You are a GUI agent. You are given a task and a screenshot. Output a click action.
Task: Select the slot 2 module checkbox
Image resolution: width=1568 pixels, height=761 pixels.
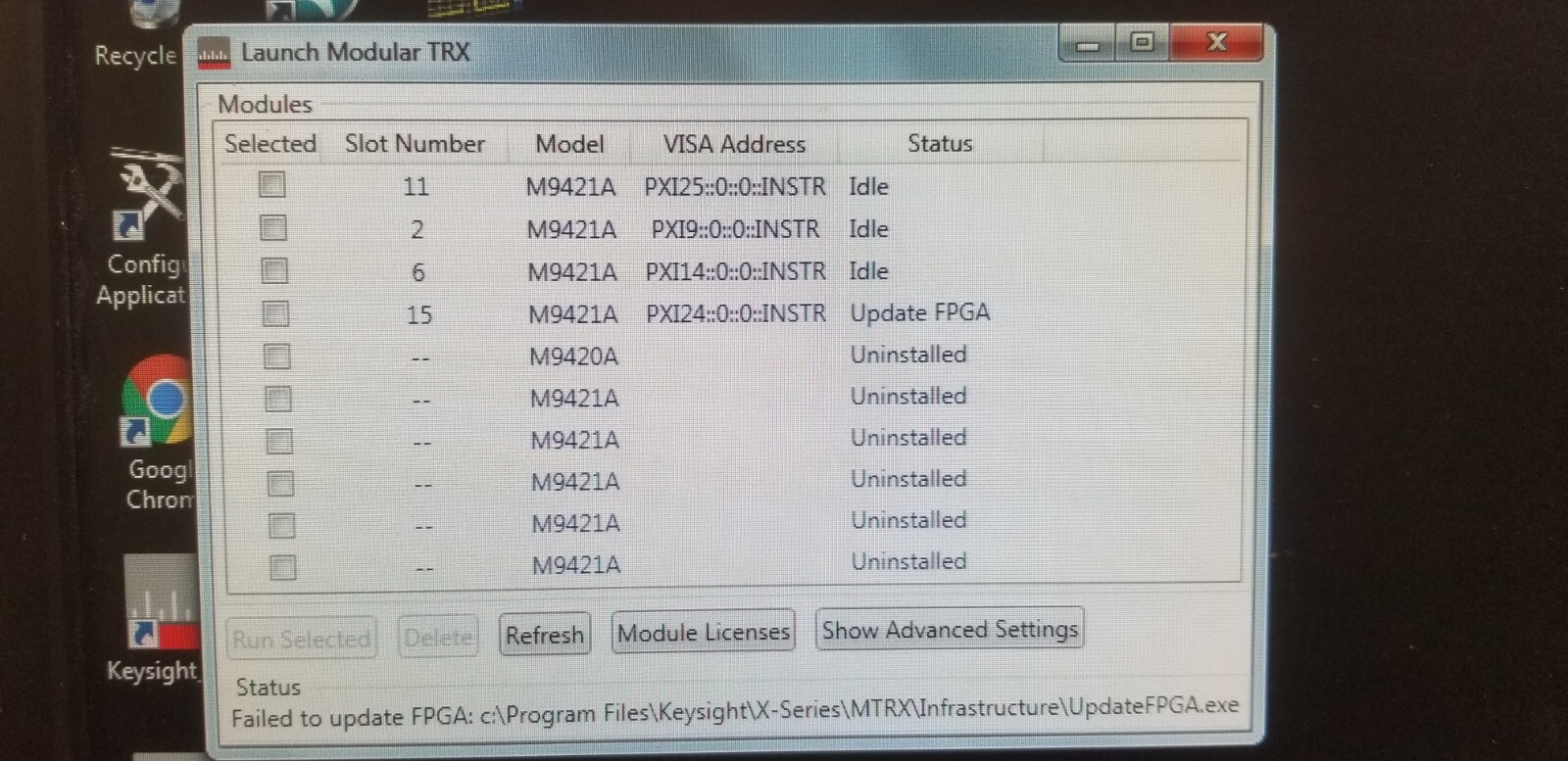pos(272,228)
